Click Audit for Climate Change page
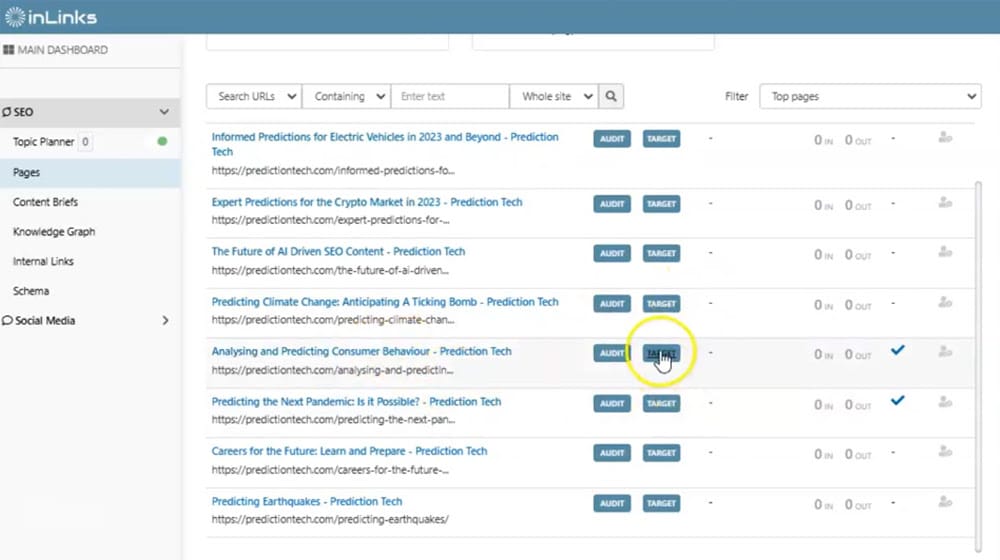1000x560 pixels. [612, 304]
